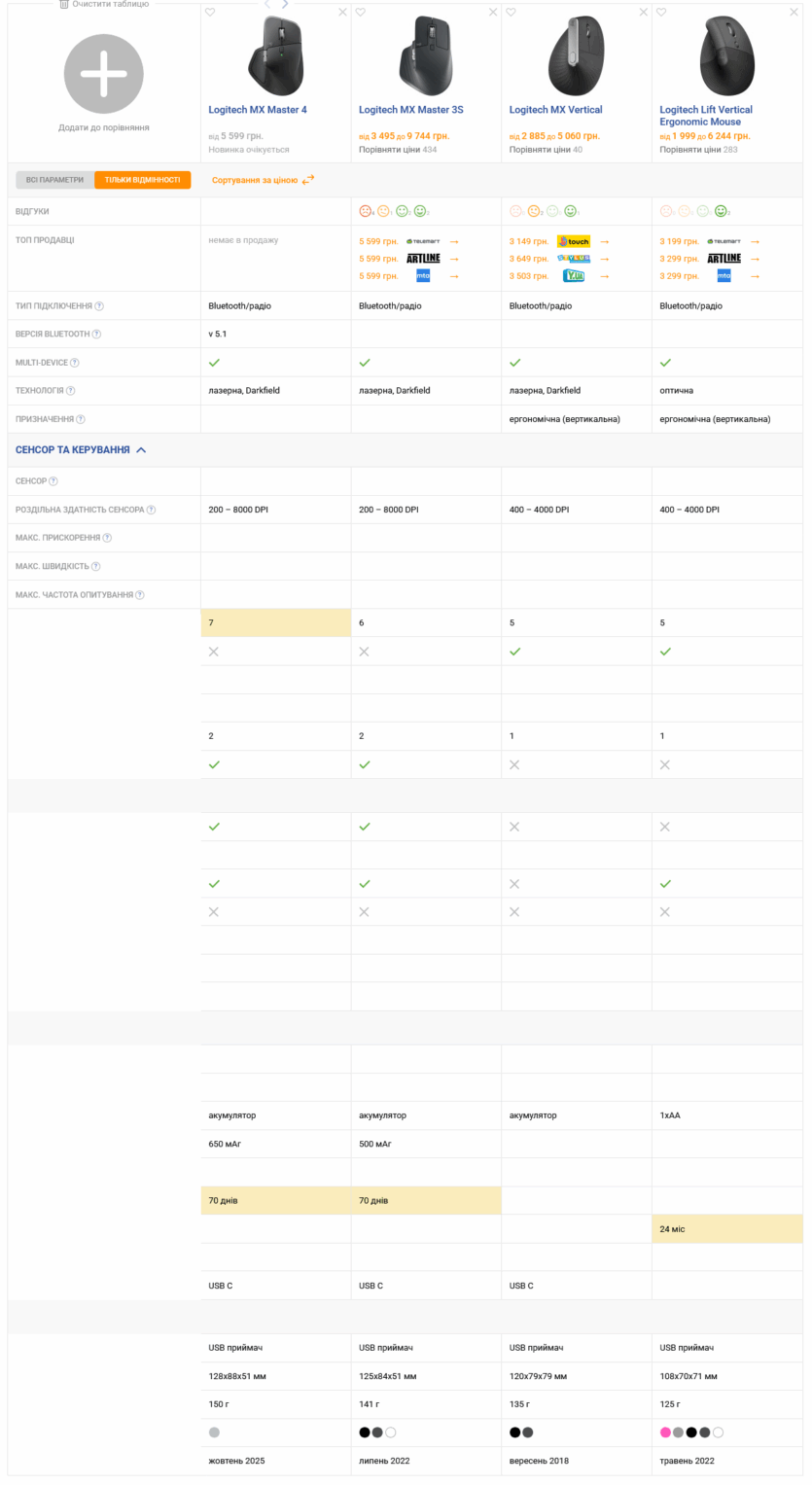Remove Logitech MX Master 3S from comparison
Viewport: 812px width, 1485px height.
coord(493,13)
